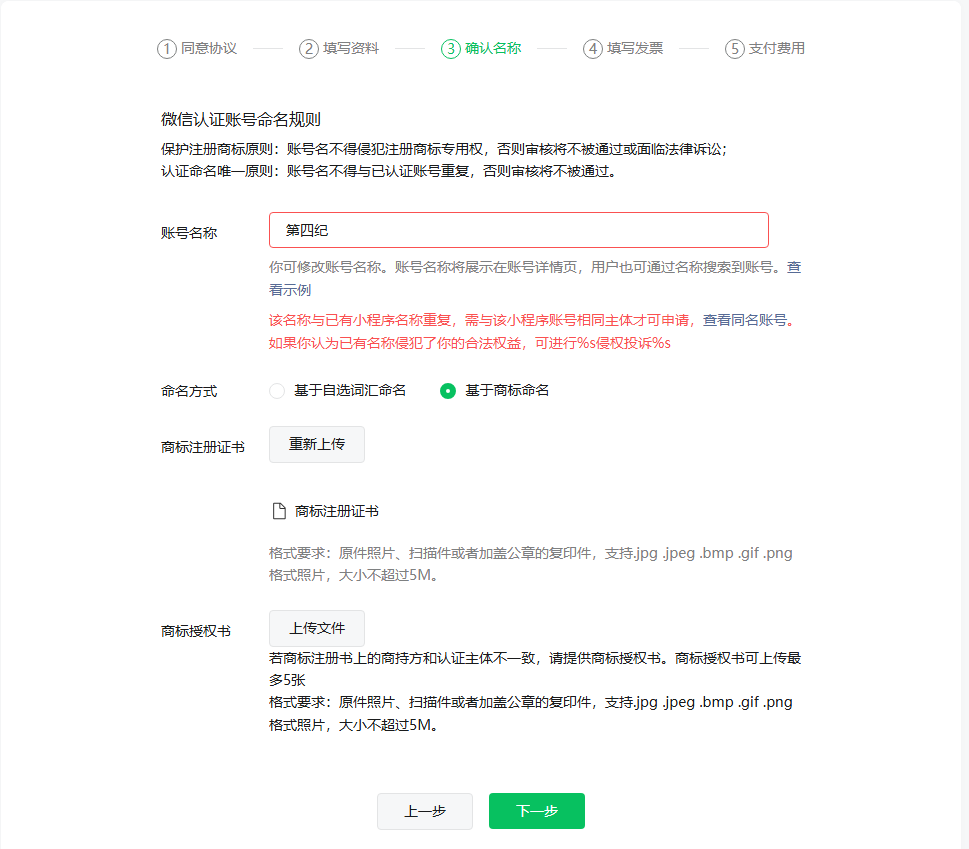Screen dimensions: 969x849
Task: Select 基于商标命名 radio option
Action: [447, 391]
